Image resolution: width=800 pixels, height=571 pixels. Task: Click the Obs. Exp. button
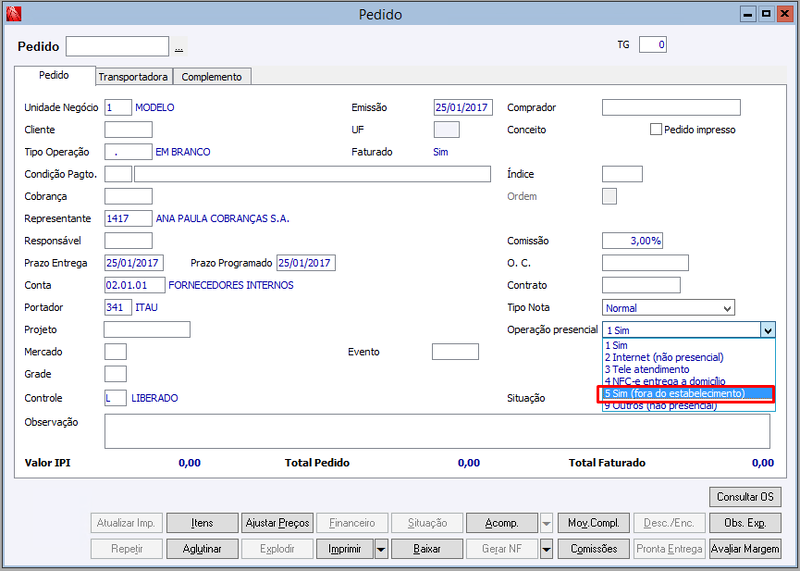point(745,523)
